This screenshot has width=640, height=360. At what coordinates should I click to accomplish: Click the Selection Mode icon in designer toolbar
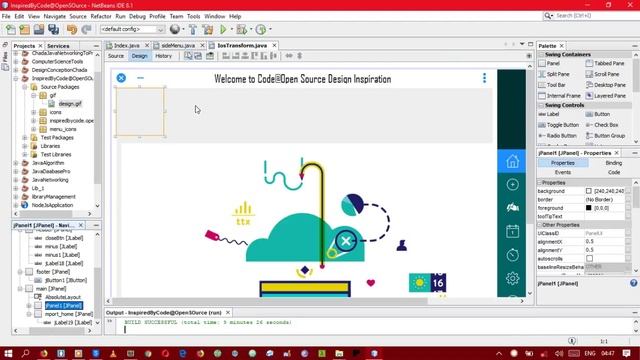[x=188, y=56]
